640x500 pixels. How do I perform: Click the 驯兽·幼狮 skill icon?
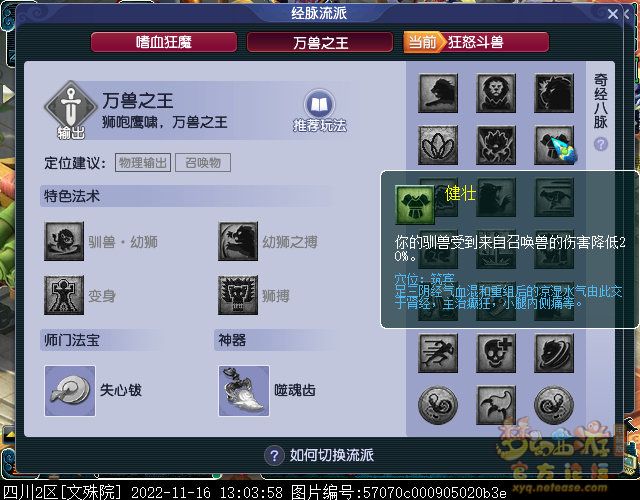(x=64, y=241)
